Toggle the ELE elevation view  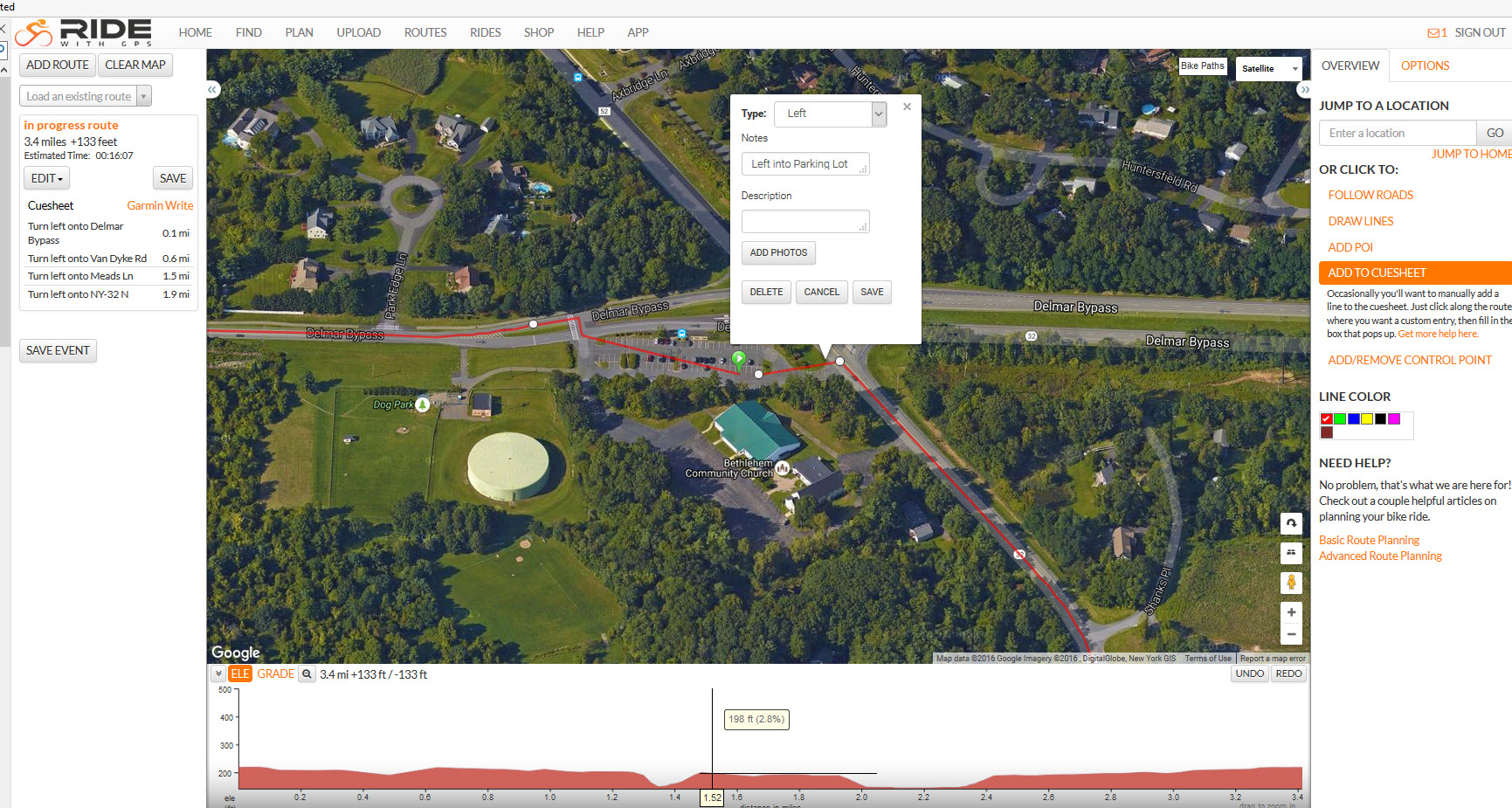(240, 674)
